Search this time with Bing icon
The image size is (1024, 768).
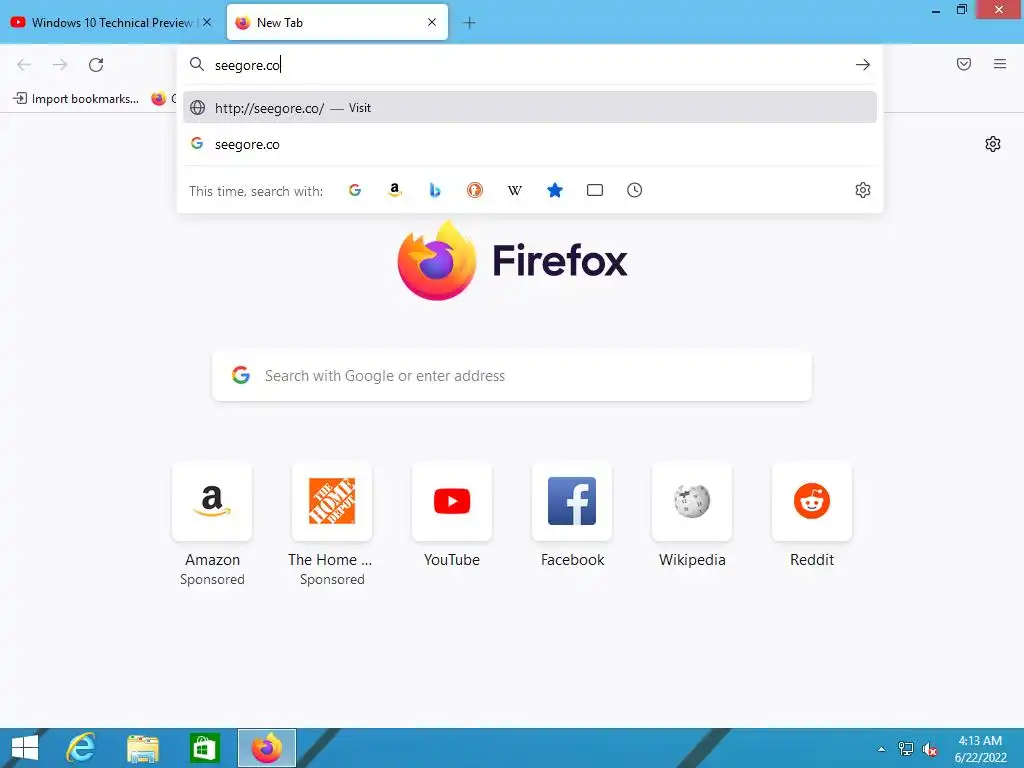tap(435, 190)
